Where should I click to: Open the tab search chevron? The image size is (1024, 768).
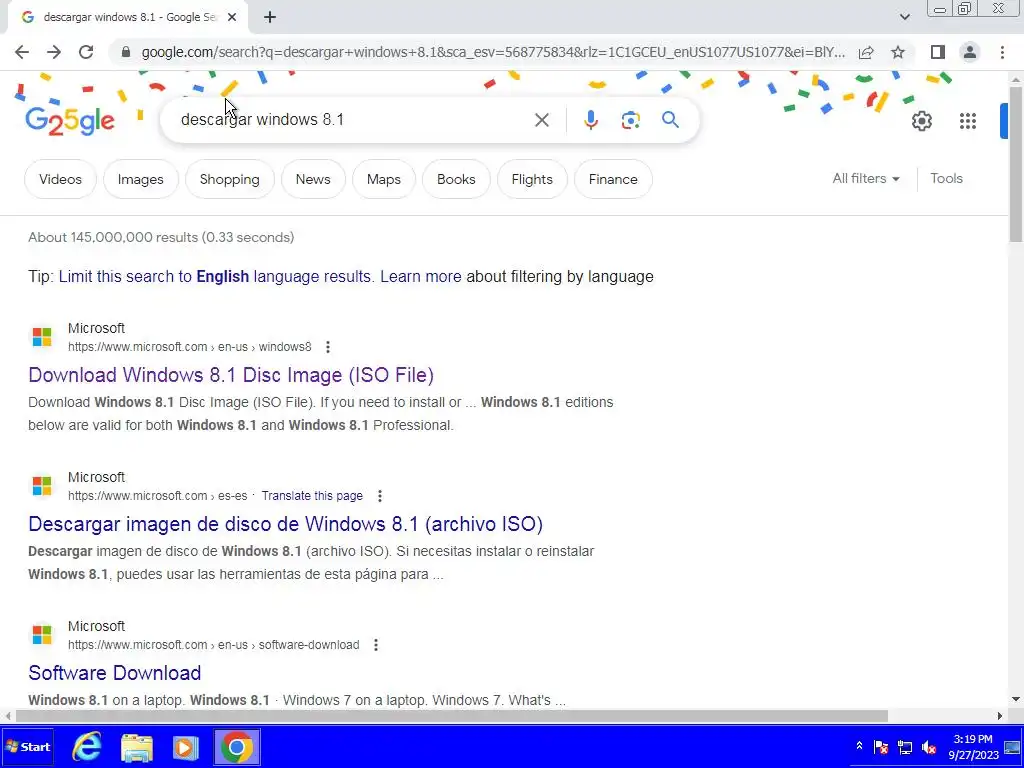click(904, 18)
